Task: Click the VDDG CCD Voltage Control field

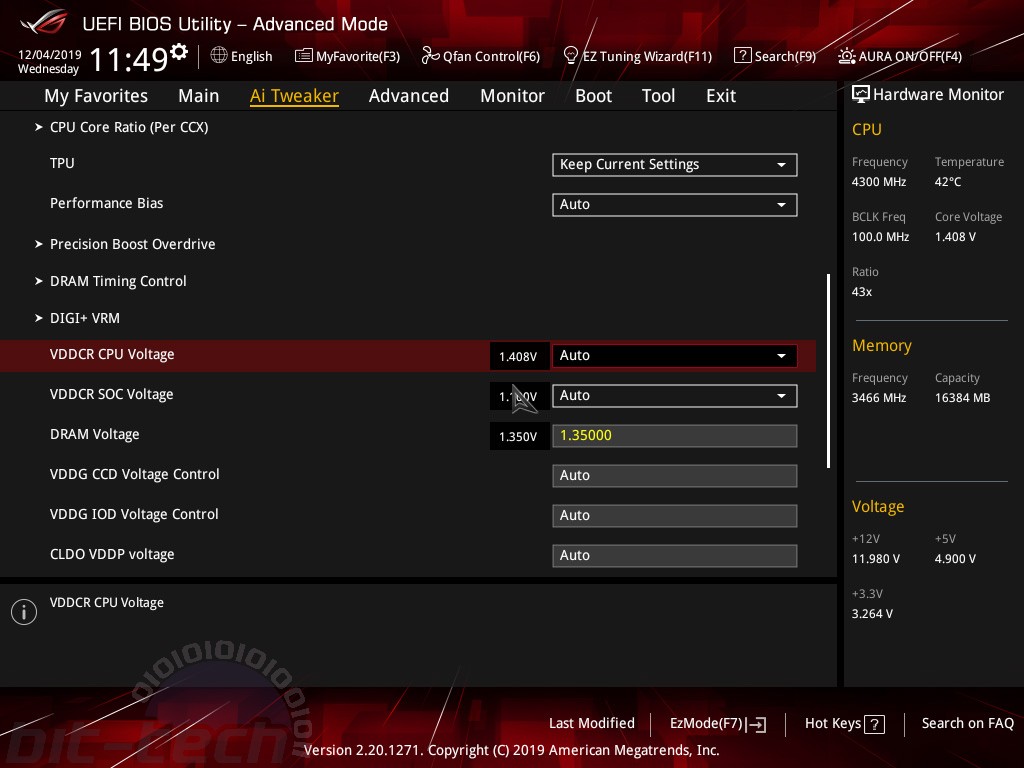Action: click(675, 475)
